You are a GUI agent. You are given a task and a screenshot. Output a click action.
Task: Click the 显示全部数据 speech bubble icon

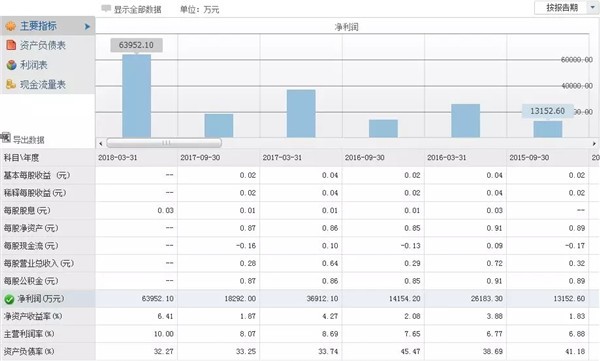tap(106, 8)
